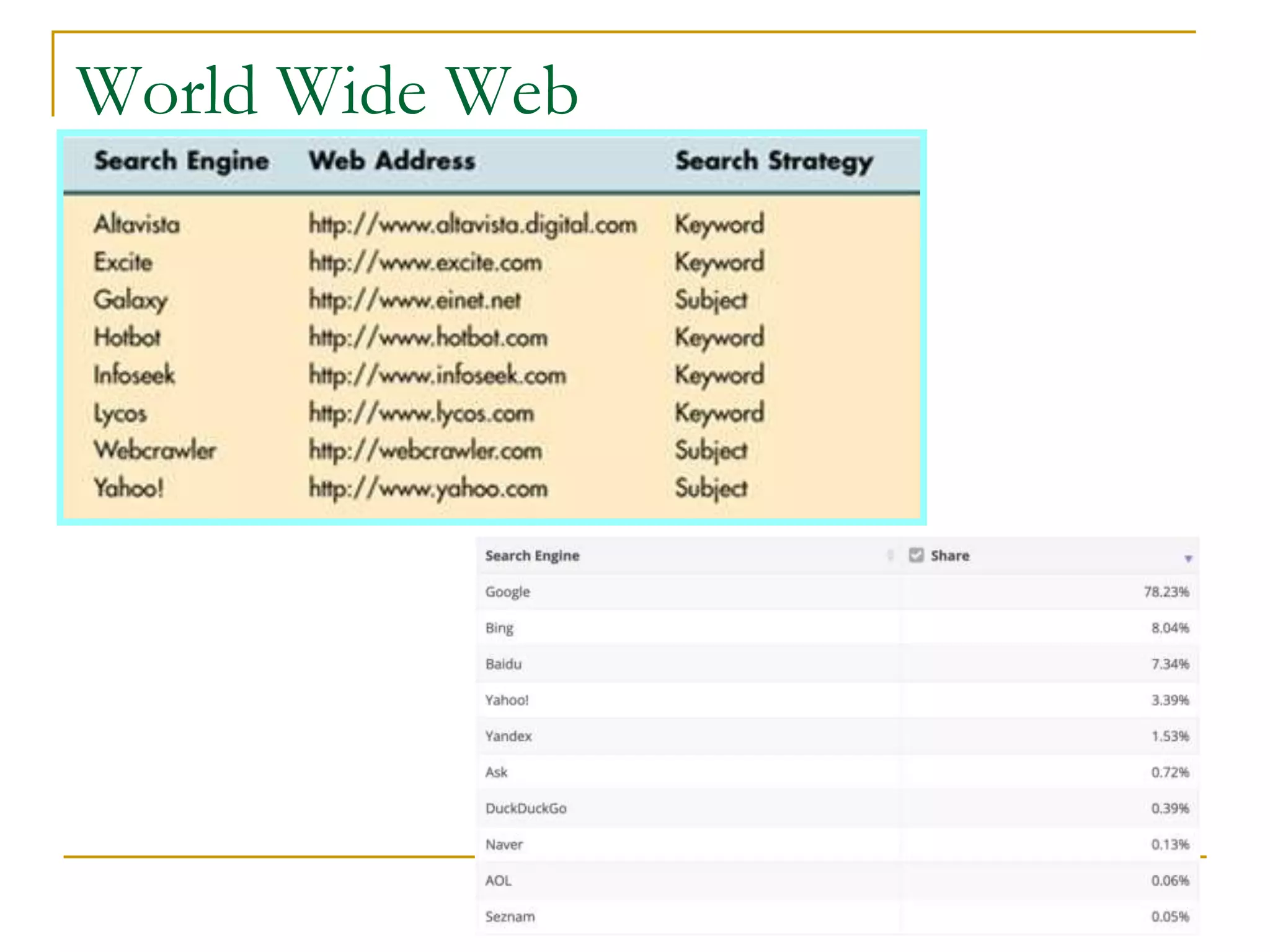Click the Lycos engine name
The height and width of the screenshot is (952, 1270).
tap(120, 413)
